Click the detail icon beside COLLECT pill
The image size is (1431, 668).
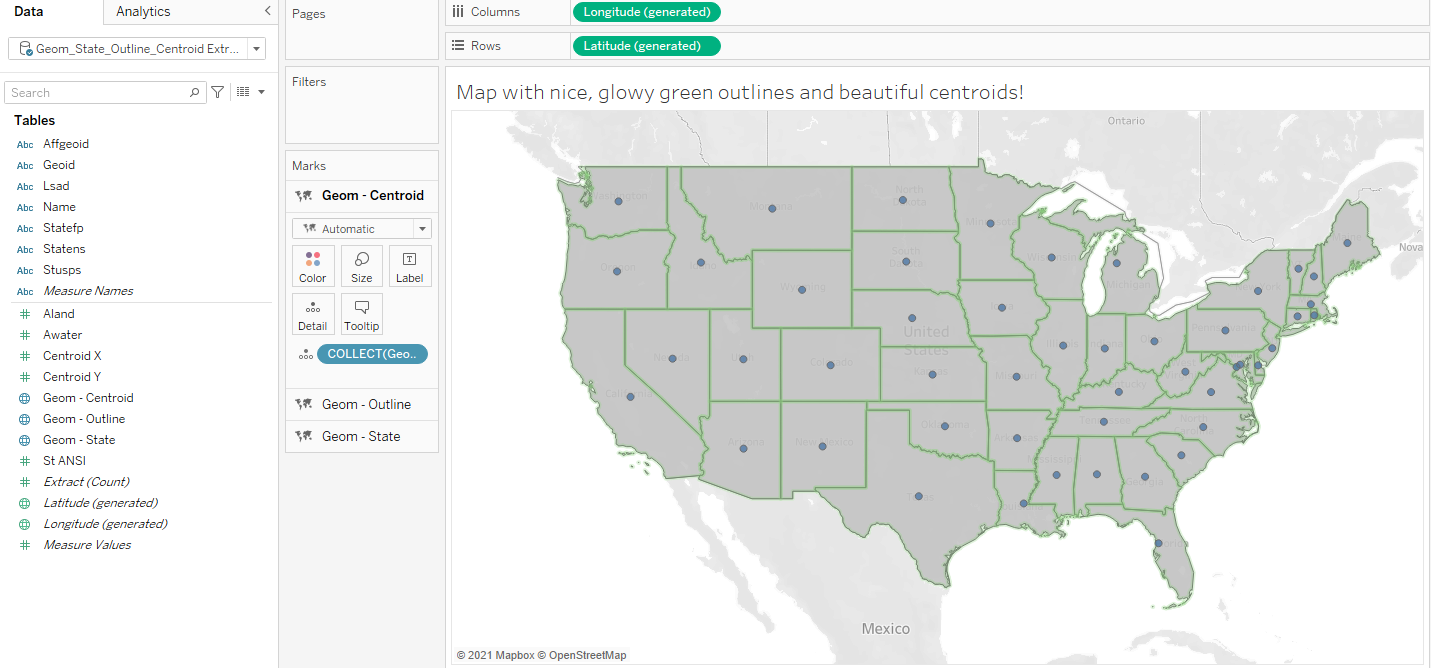[x=305, y=354]
